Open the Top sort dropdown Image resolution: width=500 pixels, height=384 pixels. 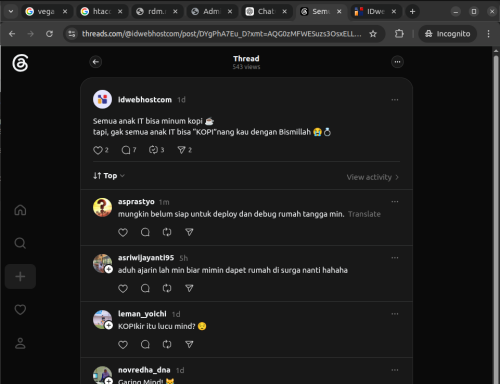pos(109,176)
